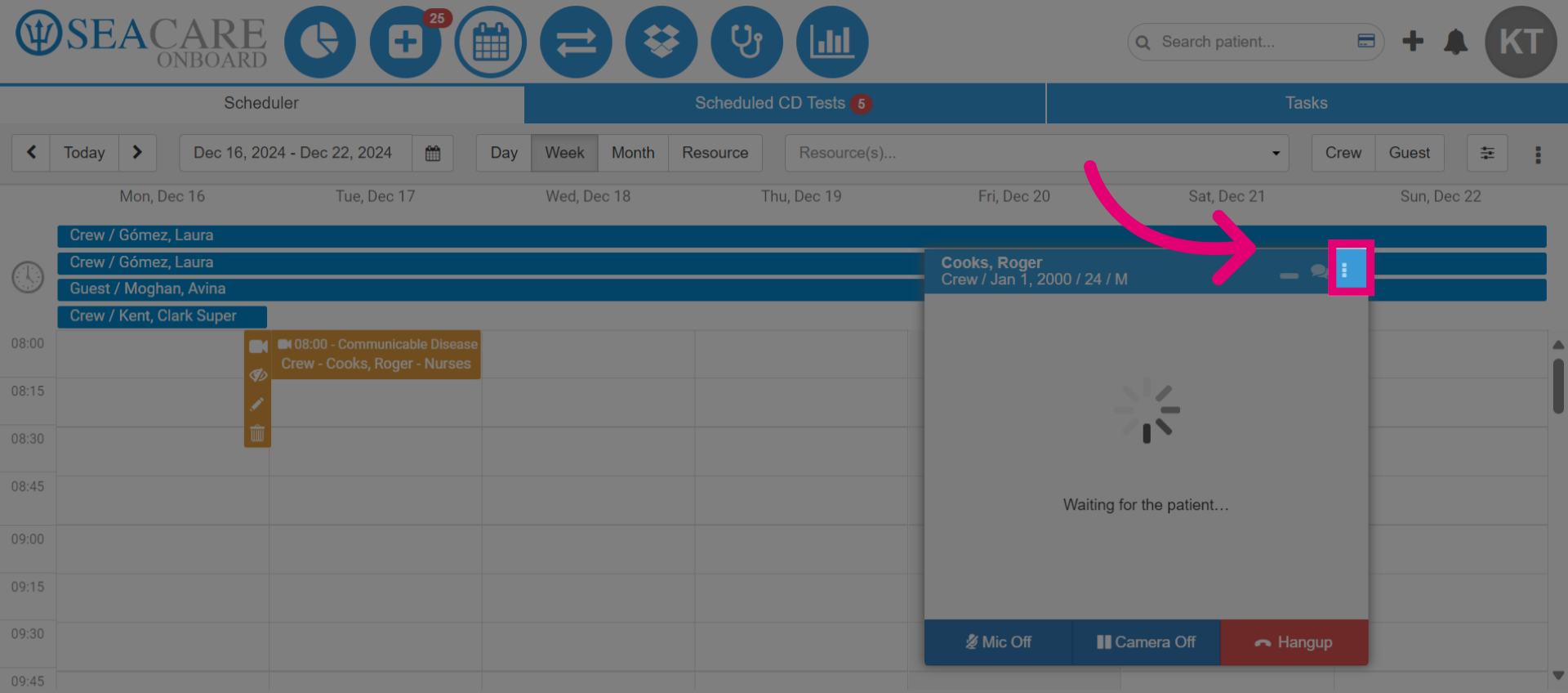Click Fri, Dec 20 column header
The height and width of the screenshot is (693, 1568).
click(x=1014, y=196)
